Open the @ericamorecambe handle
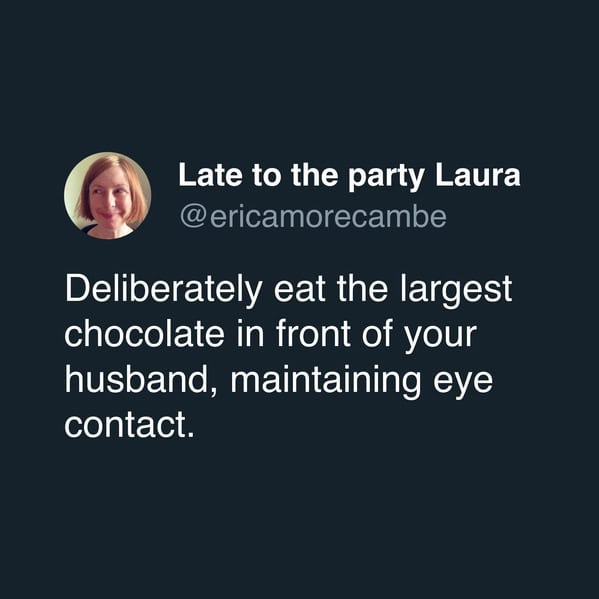599x599 pixels. point(313,217)
